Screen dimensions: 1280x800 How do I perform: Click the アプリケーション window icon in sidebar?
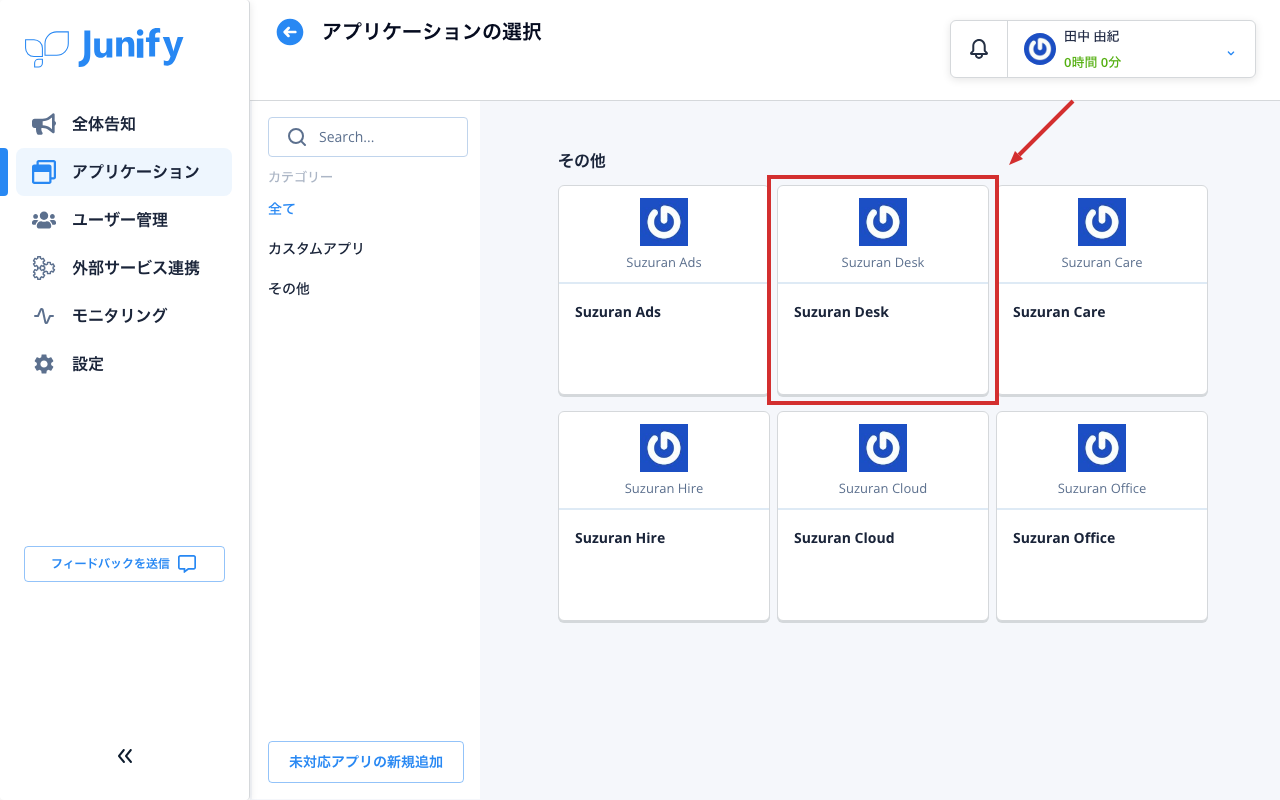click(x=44, y=172)
